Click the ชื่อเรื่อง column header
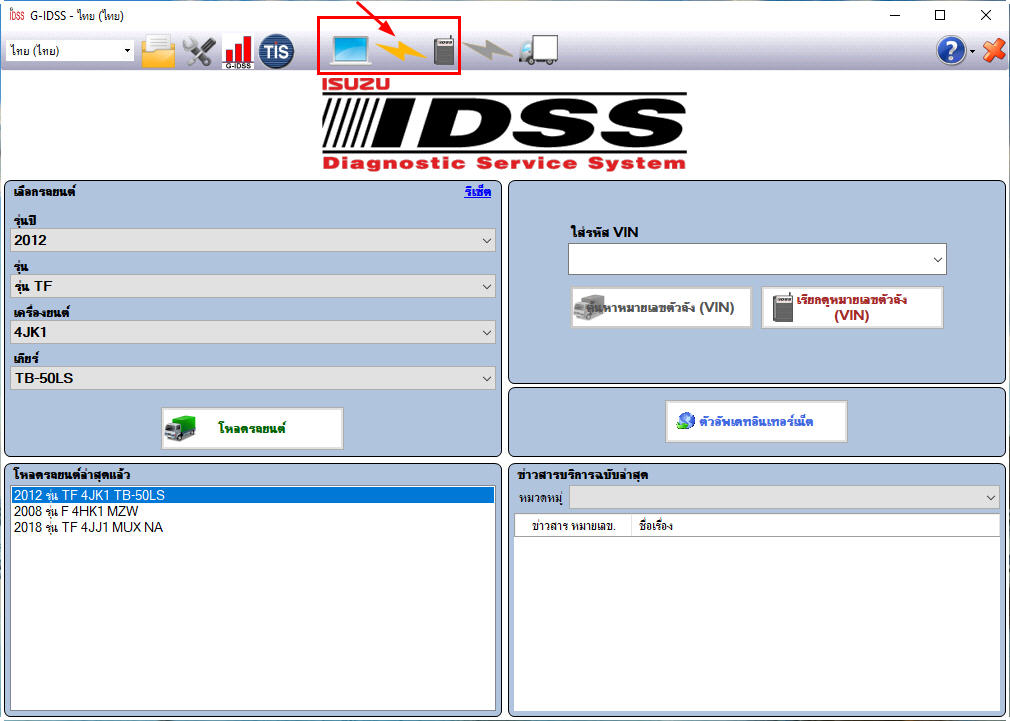 pyautogui.click(x=815, y=526)
